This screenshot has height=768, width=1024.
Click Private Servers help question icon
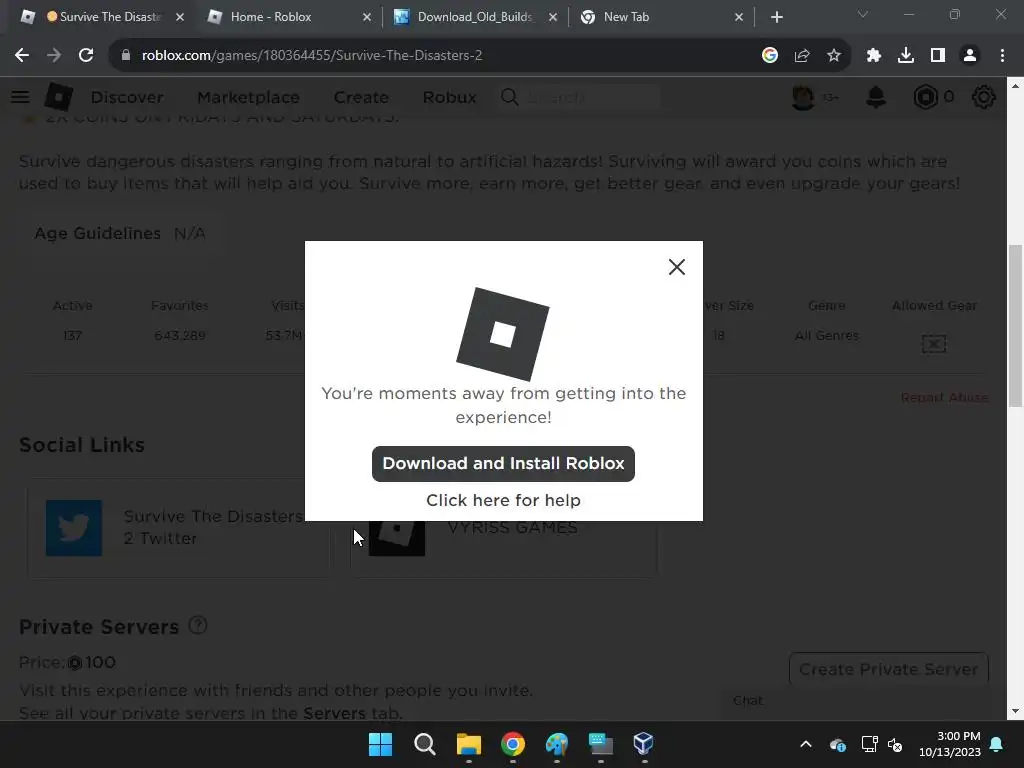pyautogui.click(x=198, y=625)
